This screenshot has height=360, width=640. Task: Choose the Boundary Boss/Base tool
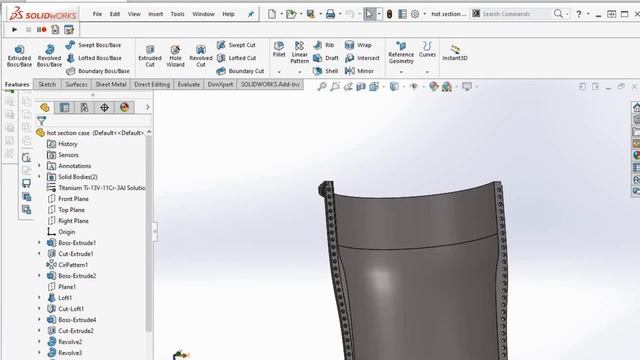pyautogui.click(x=98, y=71)
